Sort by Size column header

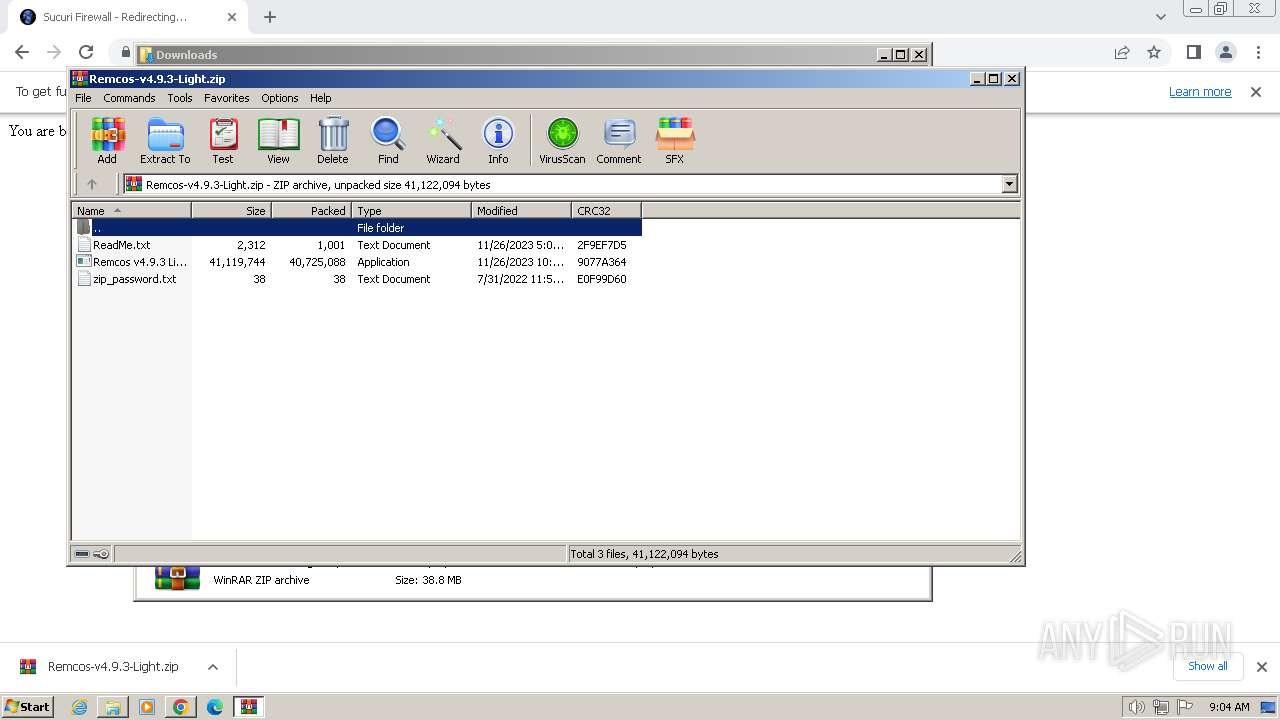(x=231, y=211)
